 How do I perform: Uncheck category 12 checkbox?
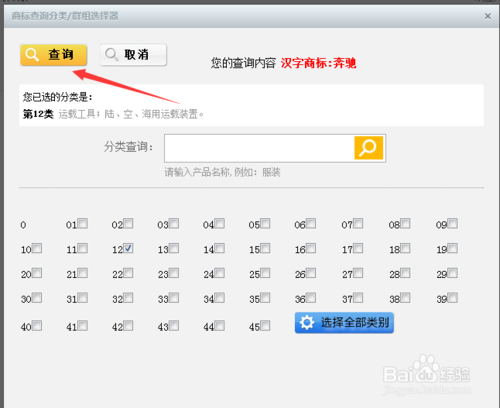coord(128,248)
